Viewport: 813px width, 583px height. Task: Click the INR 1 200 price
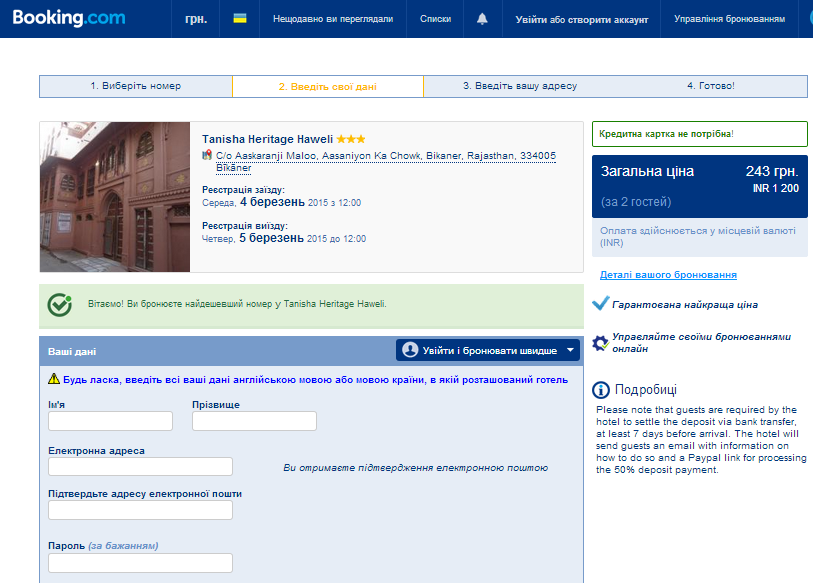click(x=776, y=188)
